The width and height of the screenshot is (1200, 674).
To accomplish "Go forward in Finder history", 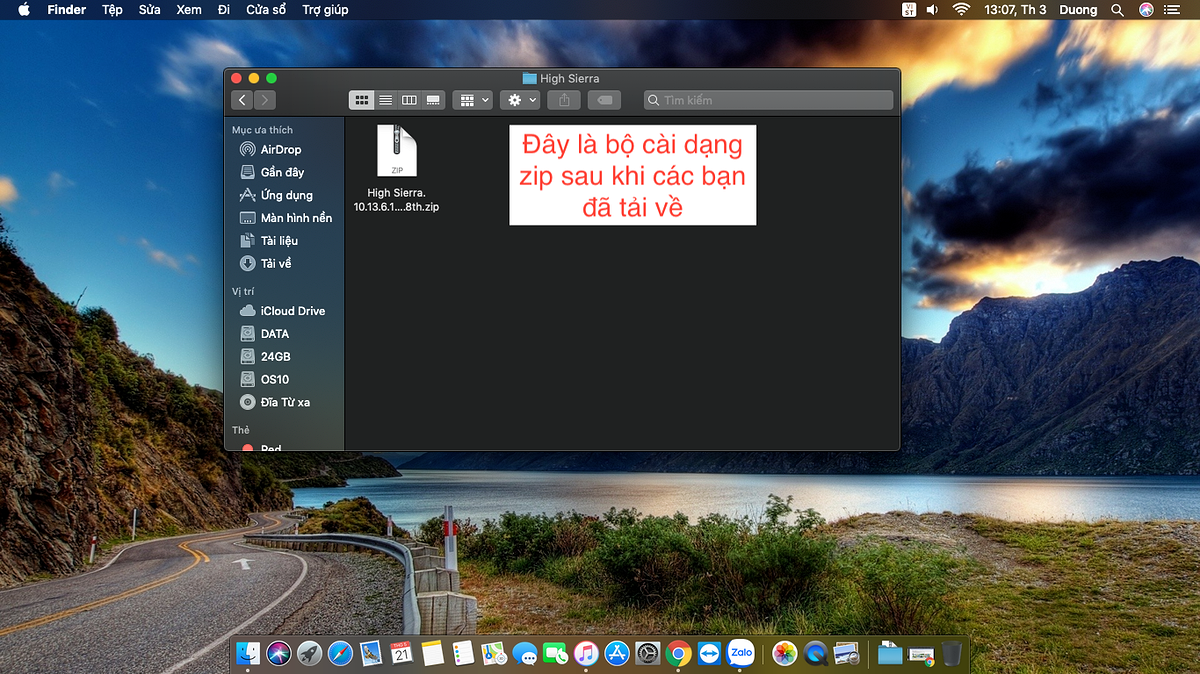I will (265, 100).
